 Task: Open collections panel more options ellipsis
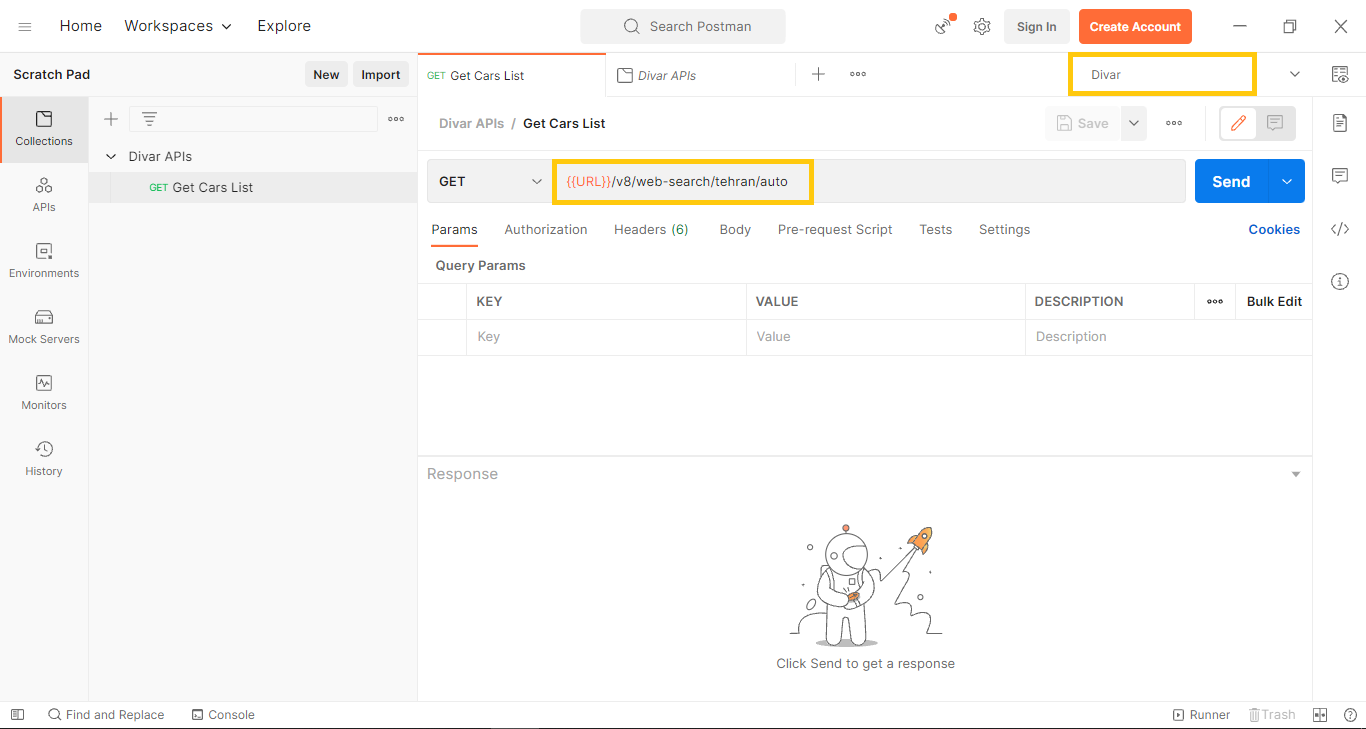[x=396, y=119]
